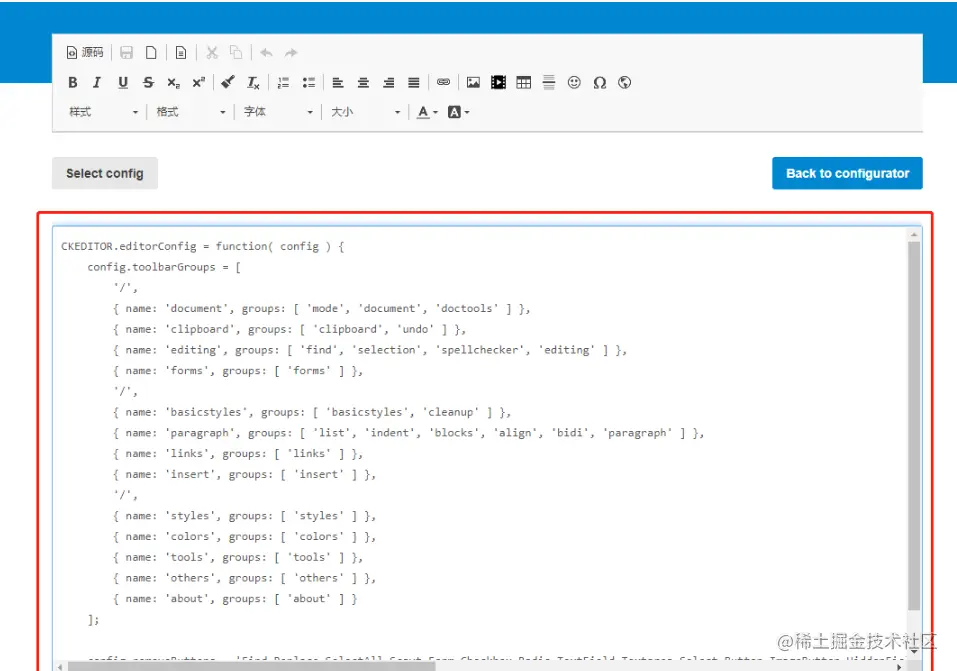This screenshot has height=671, width=957.
Task: Click the New Page blank document icon
Action: click(151, 53)
